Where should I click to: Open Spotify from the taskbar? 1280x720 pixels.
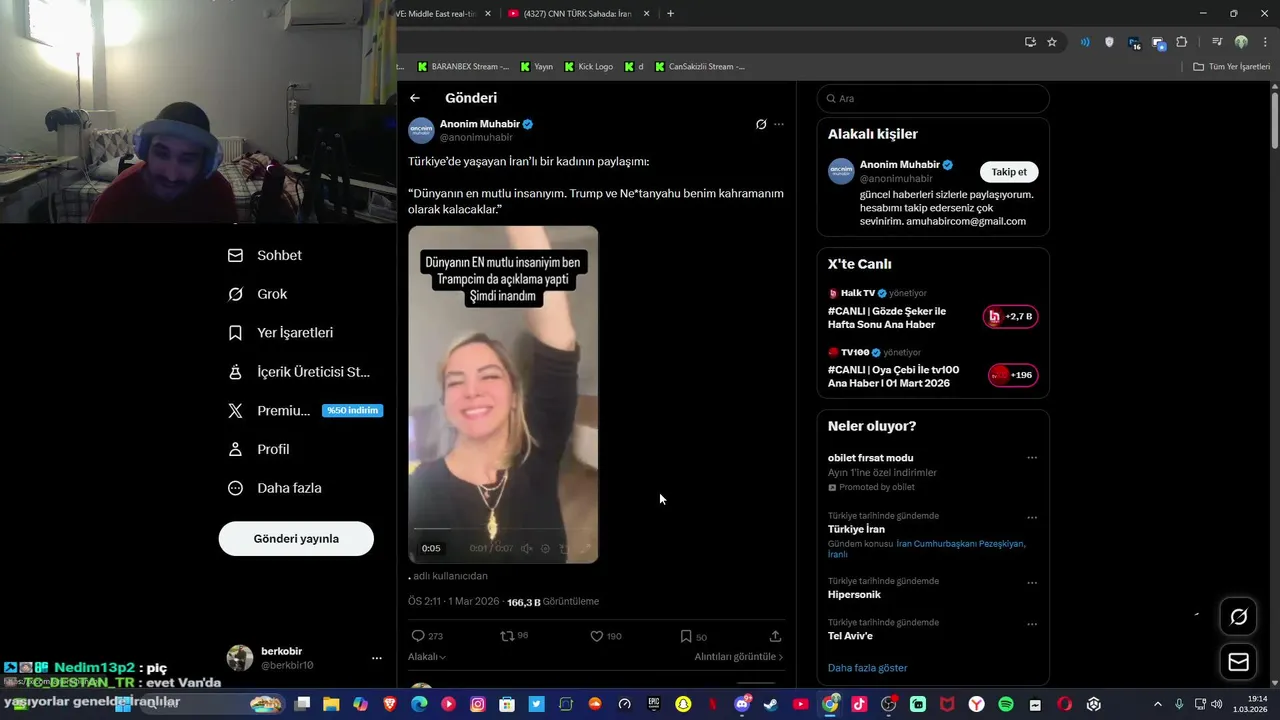click(1006, 704)
